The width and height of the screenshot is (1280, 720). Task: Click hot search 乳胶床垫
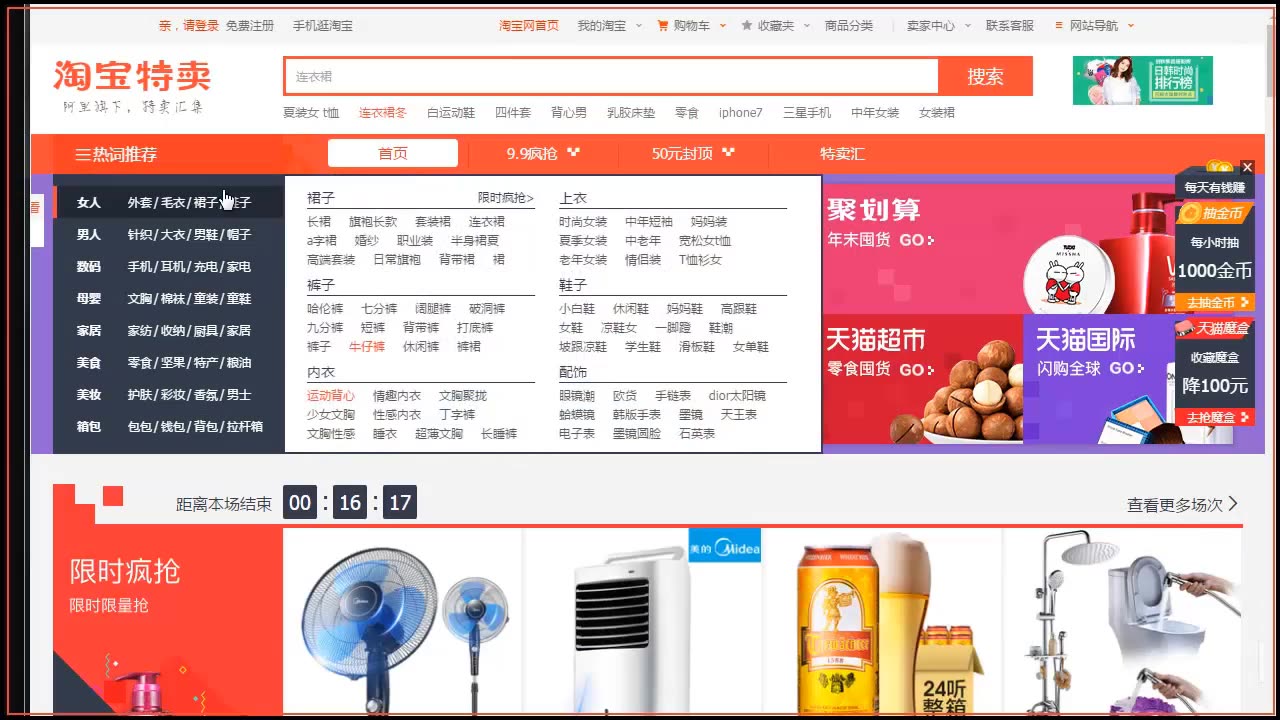click(x=631, y=112)
